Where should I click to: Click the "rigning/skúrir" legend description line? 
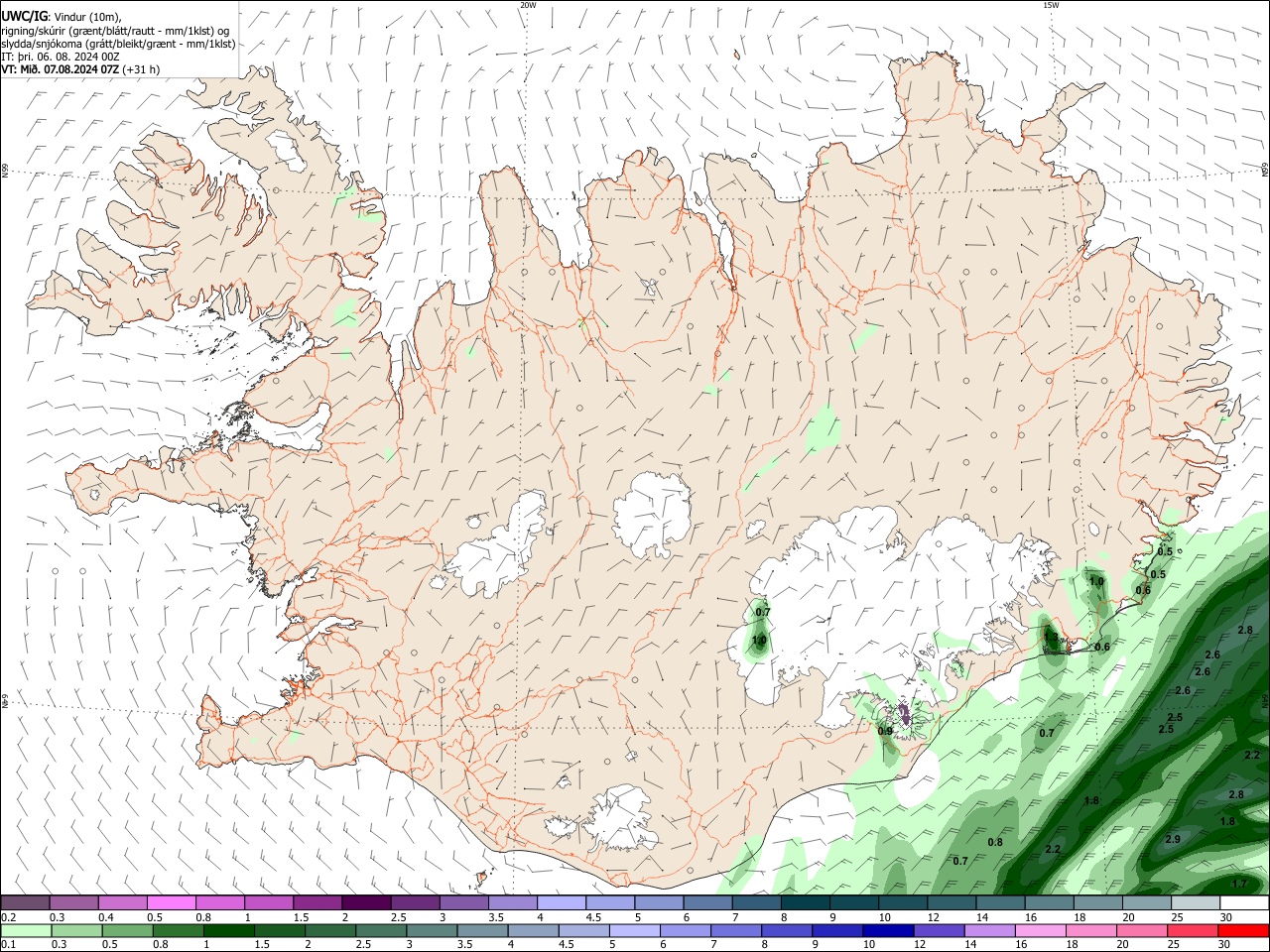click(114, 31)
